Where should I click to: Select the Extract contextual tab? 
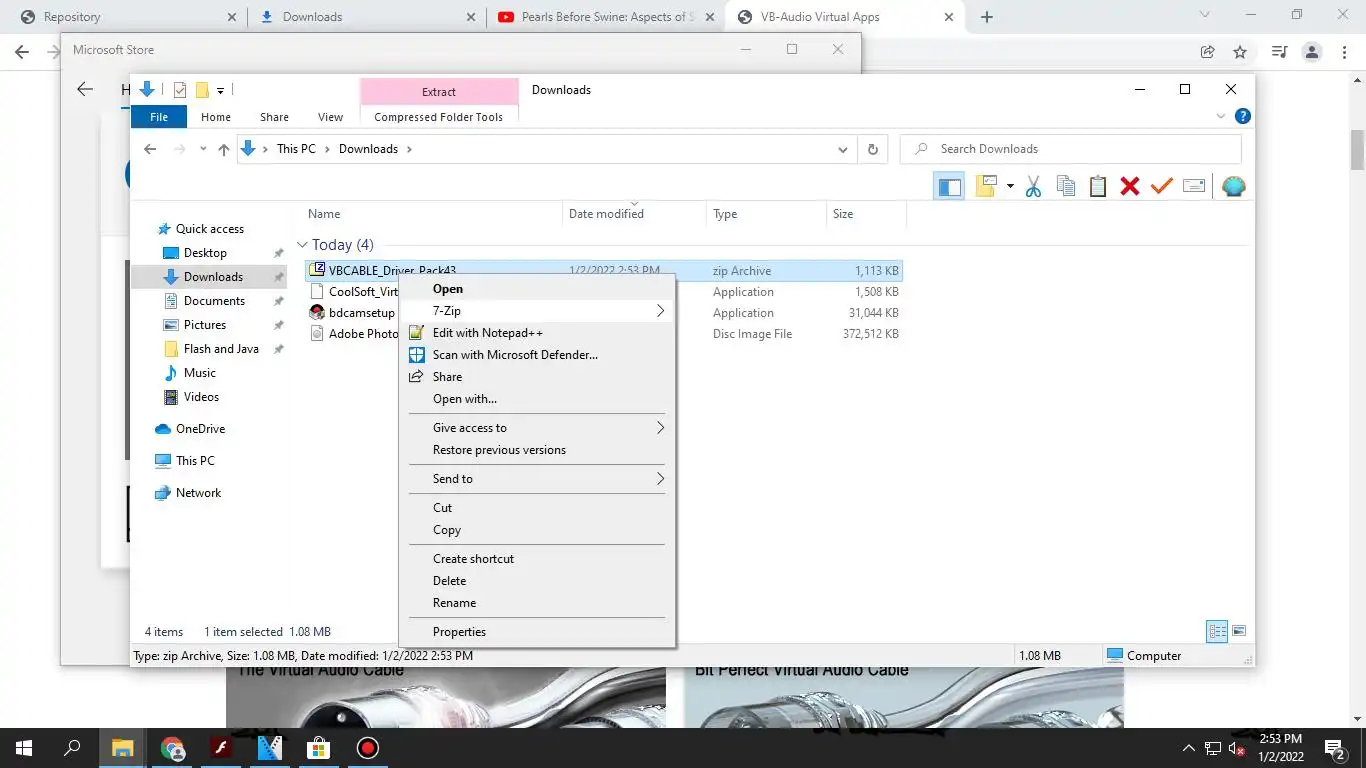coord(439,91)
